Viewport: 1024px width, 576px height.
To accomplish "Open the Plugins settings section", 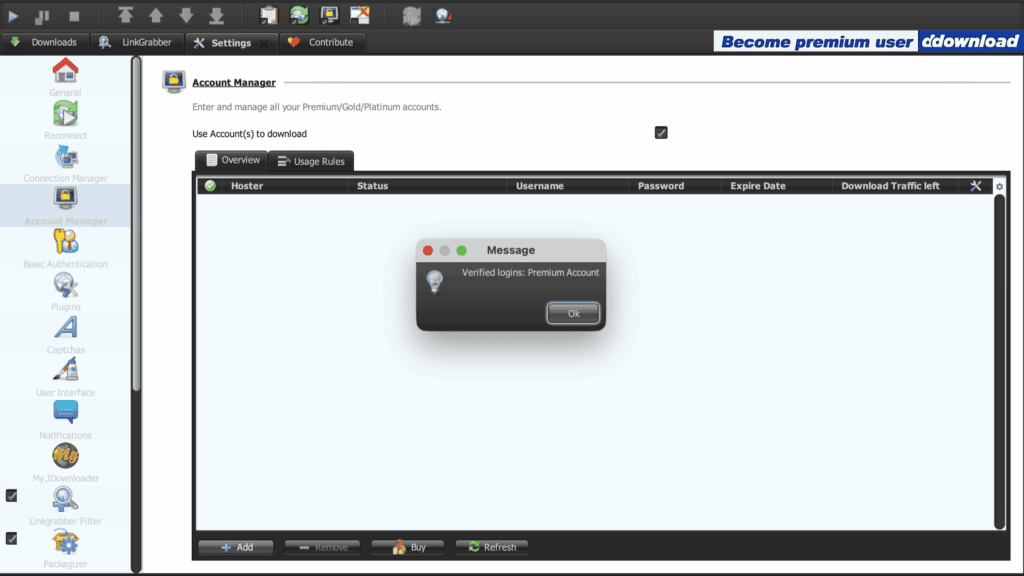I will (65, 292).
